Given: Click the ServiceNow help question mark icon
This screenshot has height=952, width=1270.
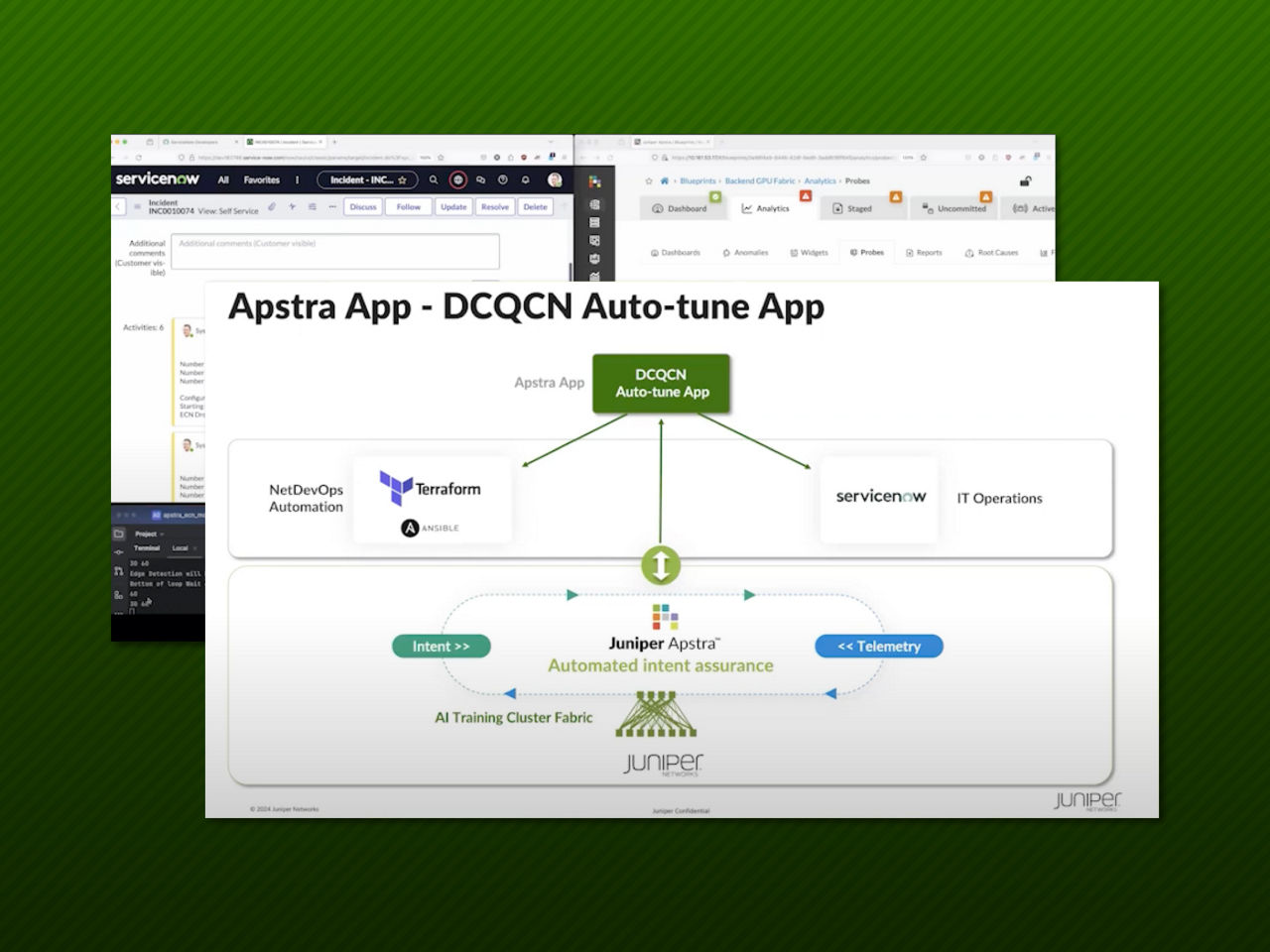Looking at the screenshot, I should (503, 180).
